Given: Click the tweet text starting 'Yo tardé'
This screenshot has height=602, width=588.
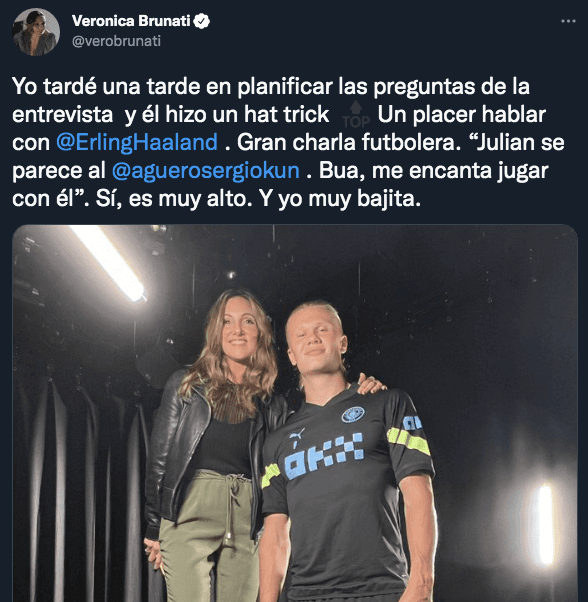Looking at the screenshot, I should pyautogui.click(x=288, y=142).
